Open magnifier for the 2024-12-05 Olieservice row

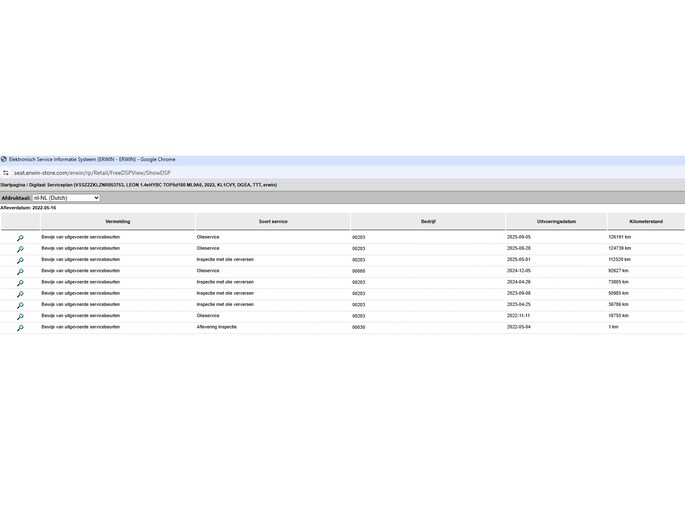coord(19,271)
